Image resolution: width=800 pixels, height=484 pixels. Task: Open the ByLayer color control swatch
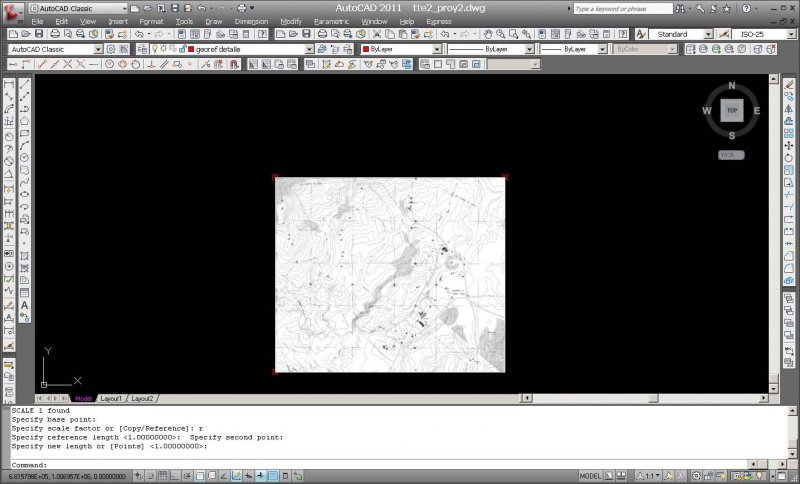[366, 49]
